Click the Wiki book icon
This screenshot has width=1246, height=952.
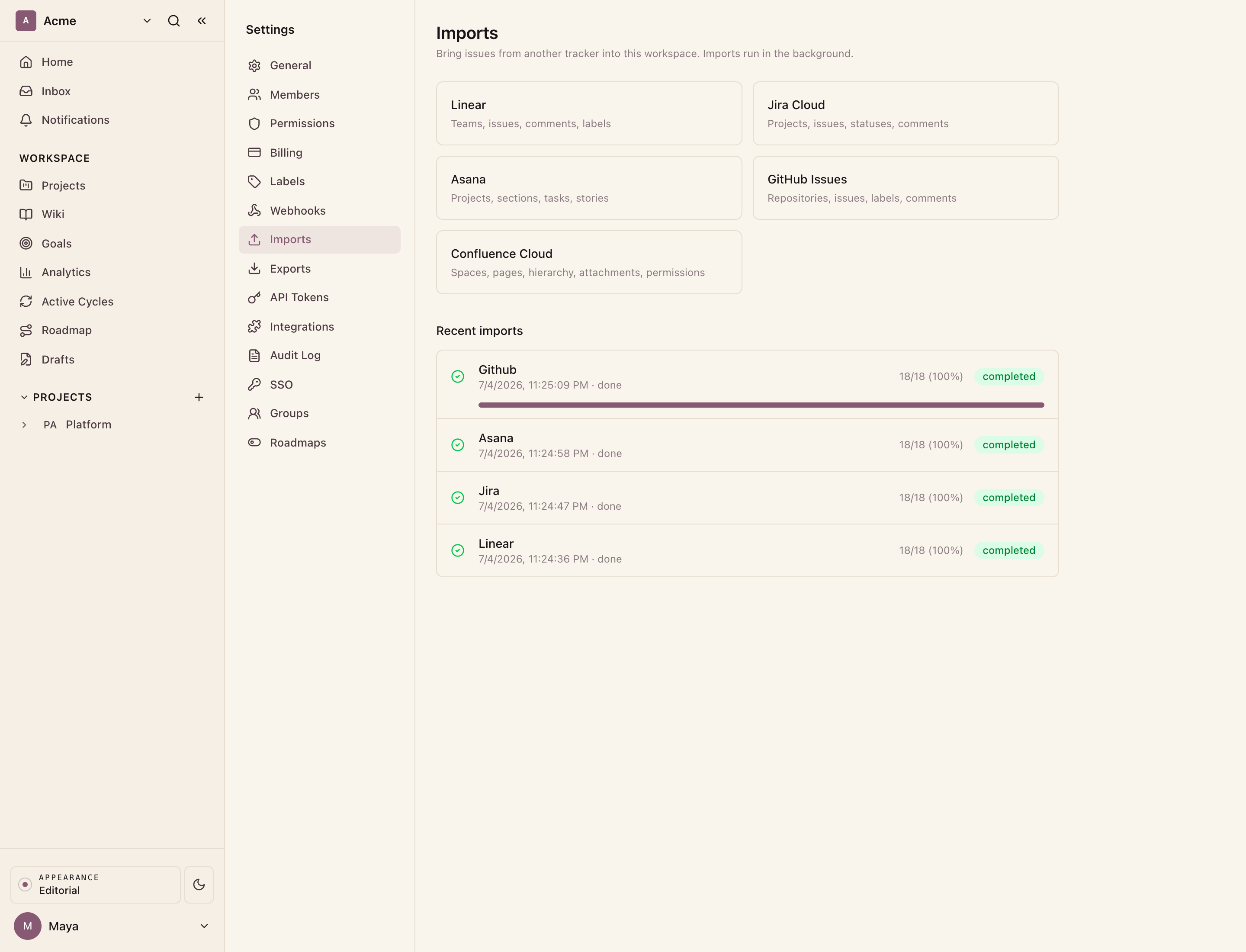pyautogui.click(x=26, y=214)
